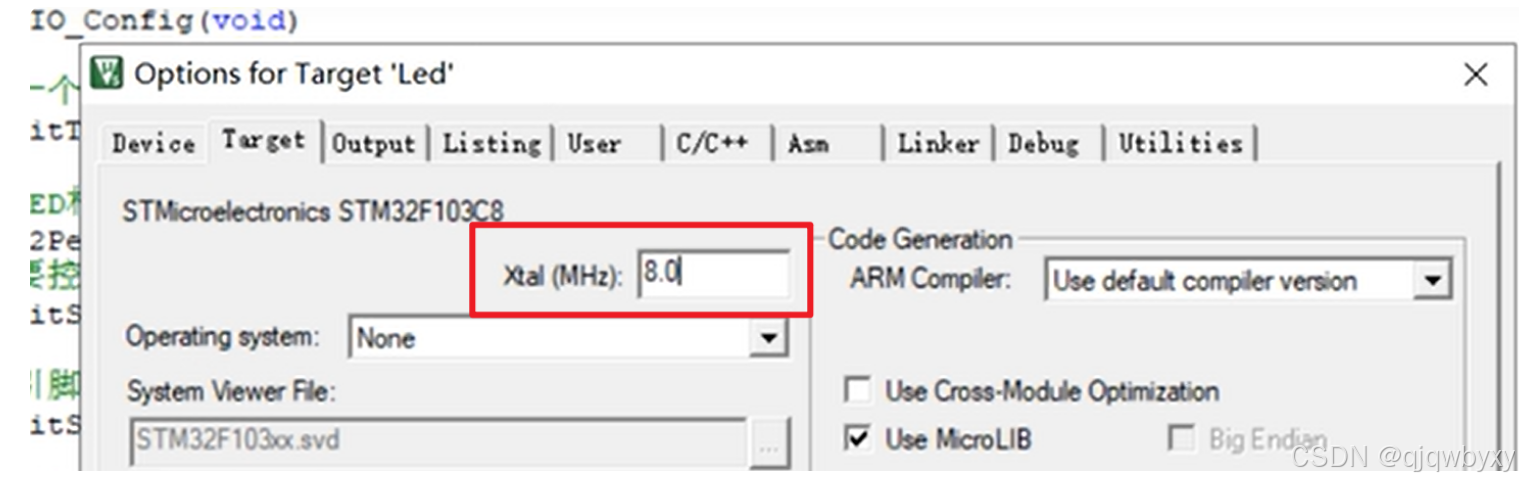Click the System Viewer File browse button
The width and height of the screenshot is (1519, 483).
[769, 441]
